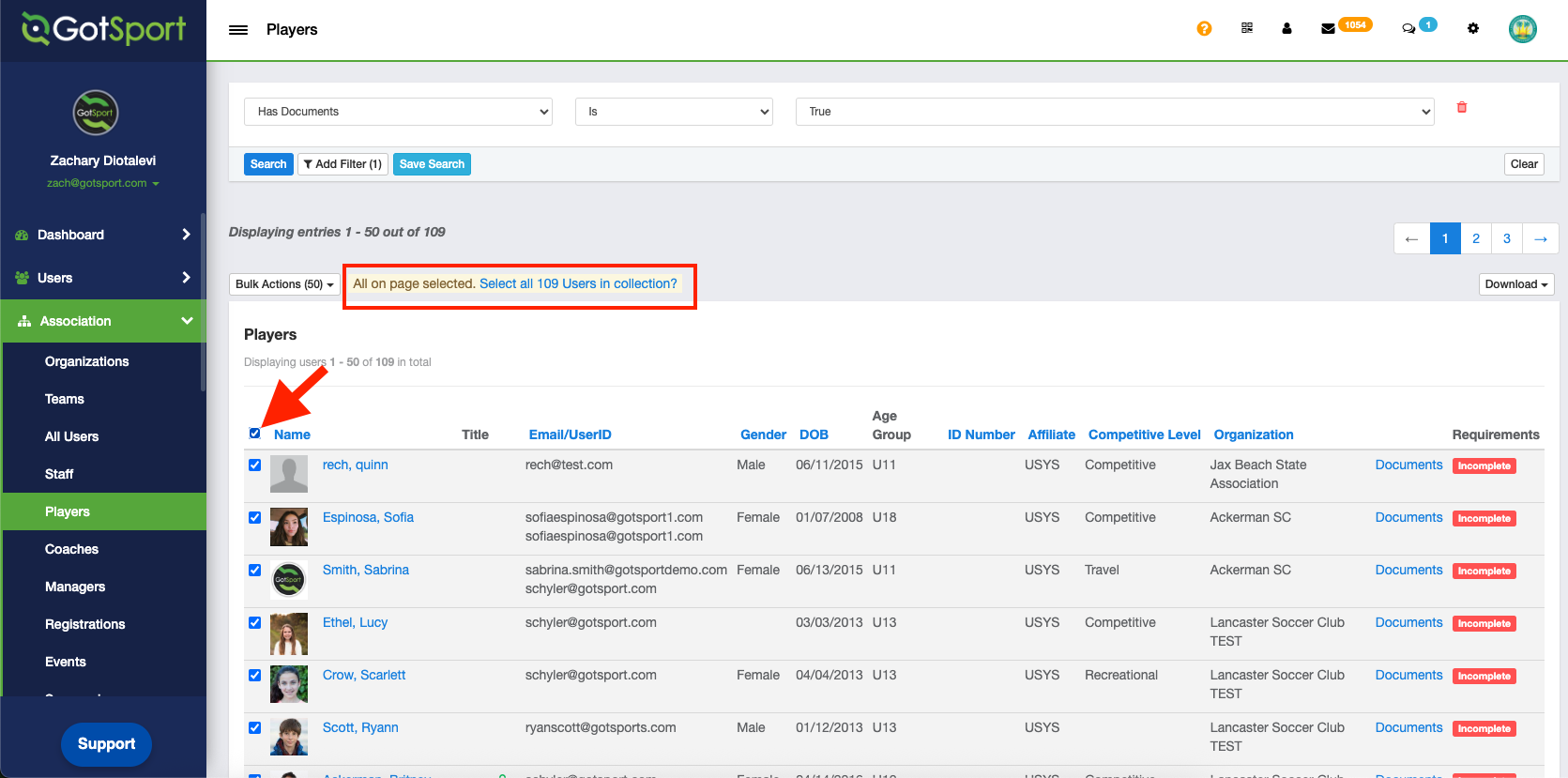Toggle the hamburger sidebar menu icon
This screenshot has height=778, width=1568.
(238, 30)
